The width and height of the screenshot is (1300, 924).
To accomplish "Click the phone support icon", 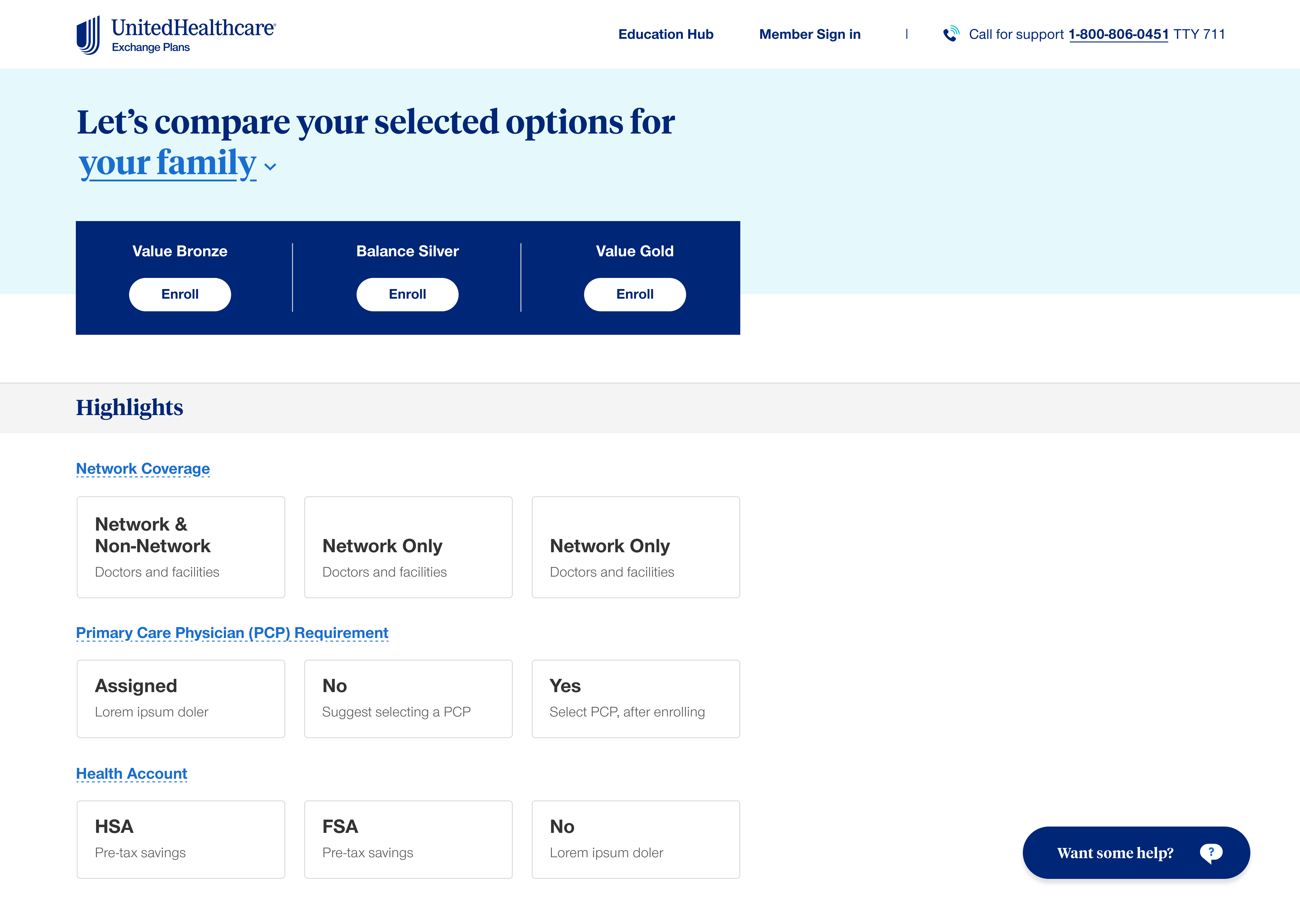I will coord(951,34).
